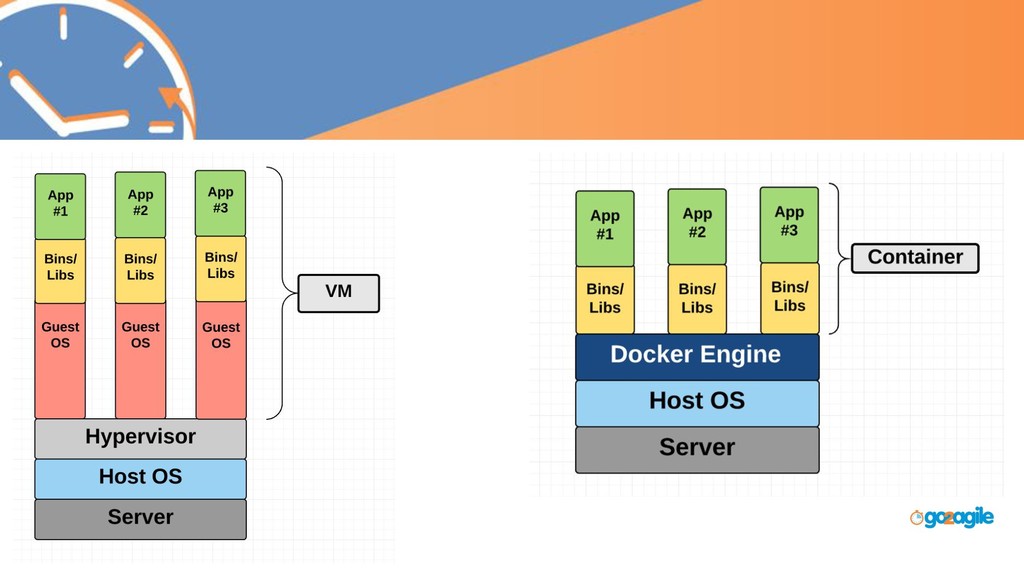1024x576 pixels.
Task: Click the Container label box
Action: click(915, 258)
